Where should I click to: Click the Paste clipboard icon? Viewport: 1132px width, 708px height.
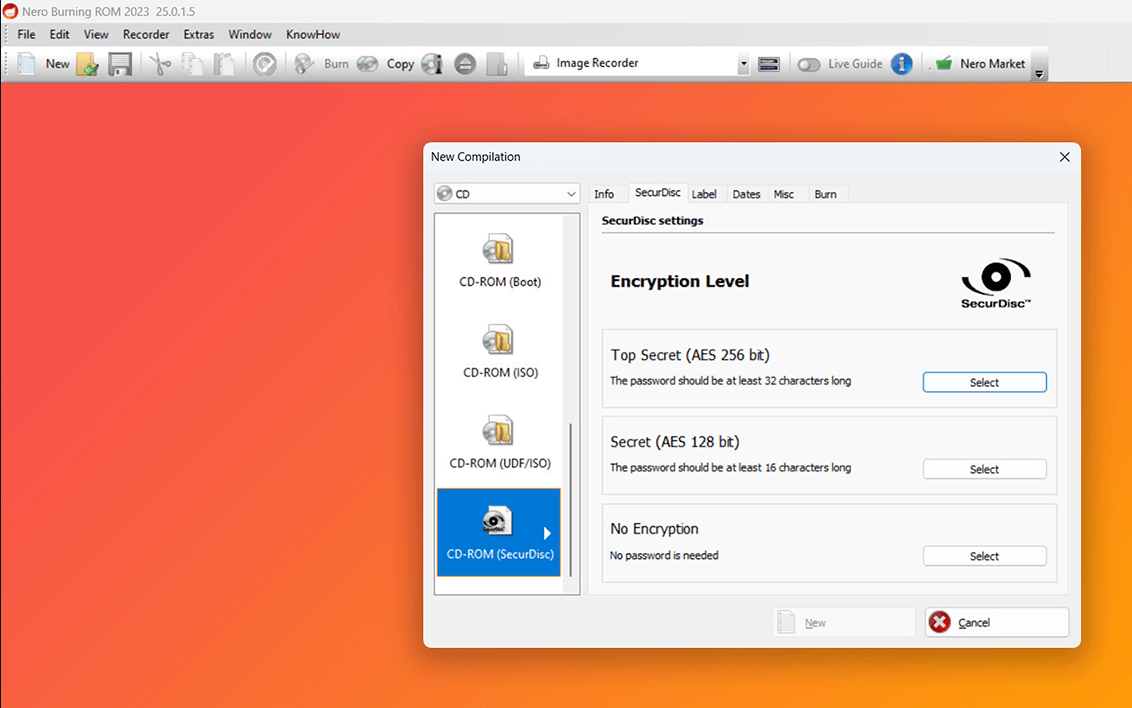click(224, 64)
